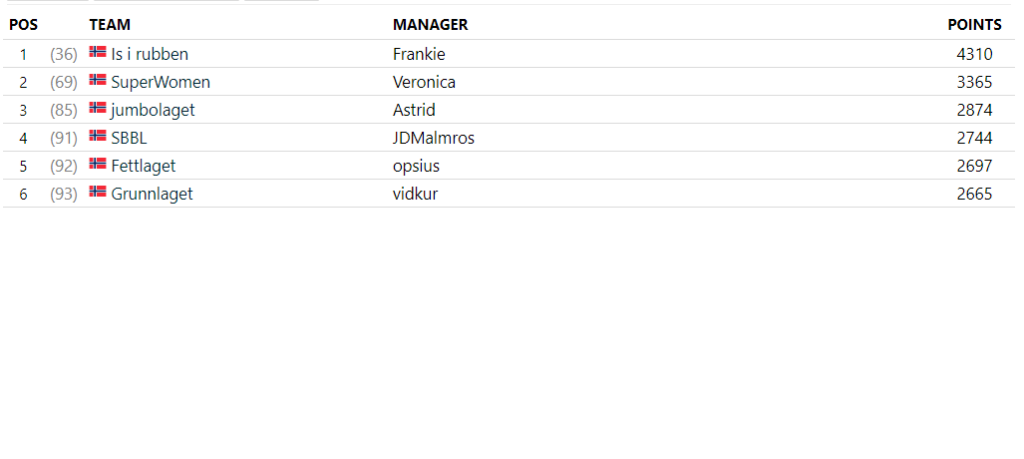Sort table by POS column header

[x=24, y=25]
